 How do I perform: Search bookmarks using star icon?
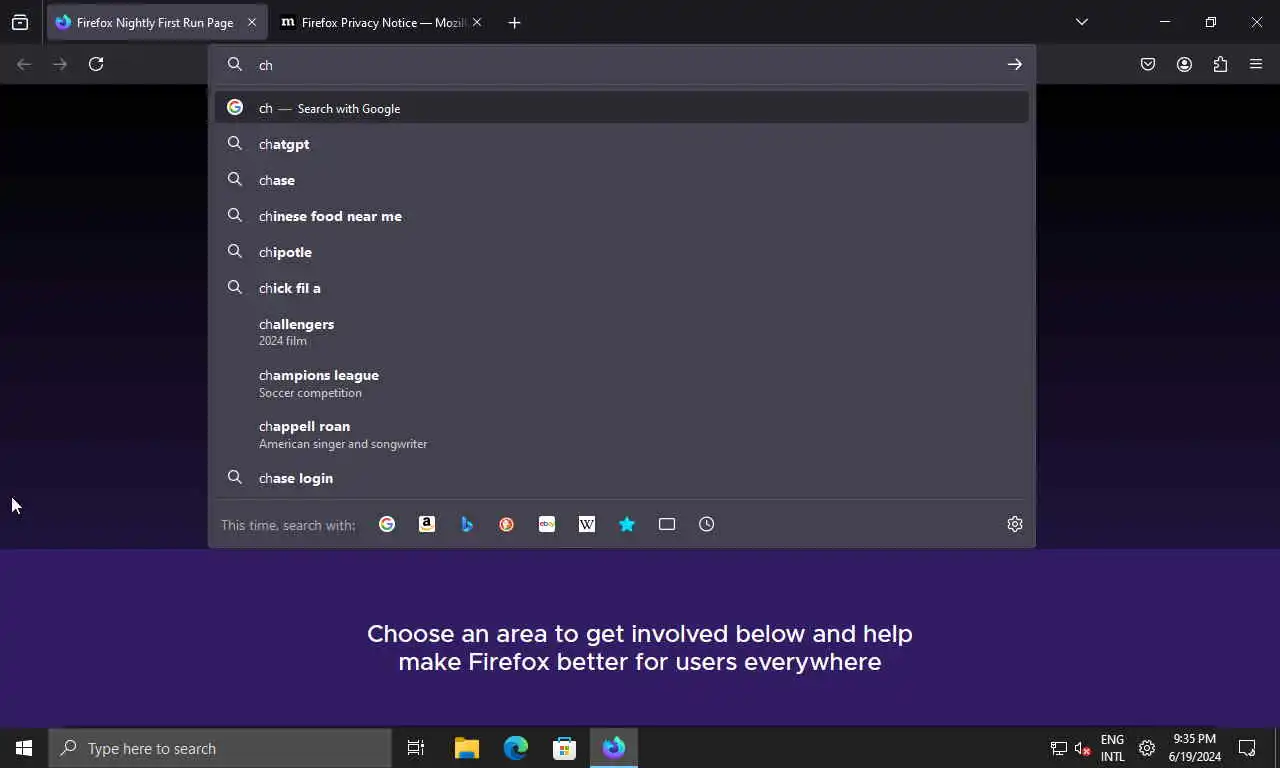click(627, 524)
